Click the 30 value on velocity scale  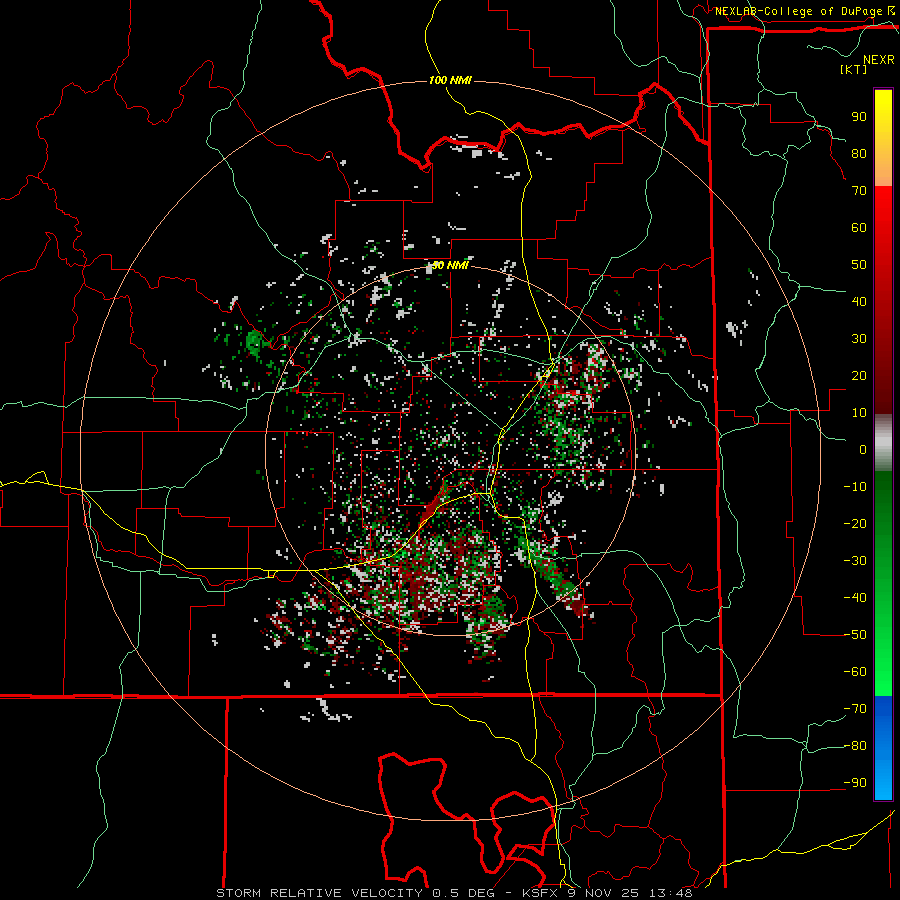click(859, 339)
